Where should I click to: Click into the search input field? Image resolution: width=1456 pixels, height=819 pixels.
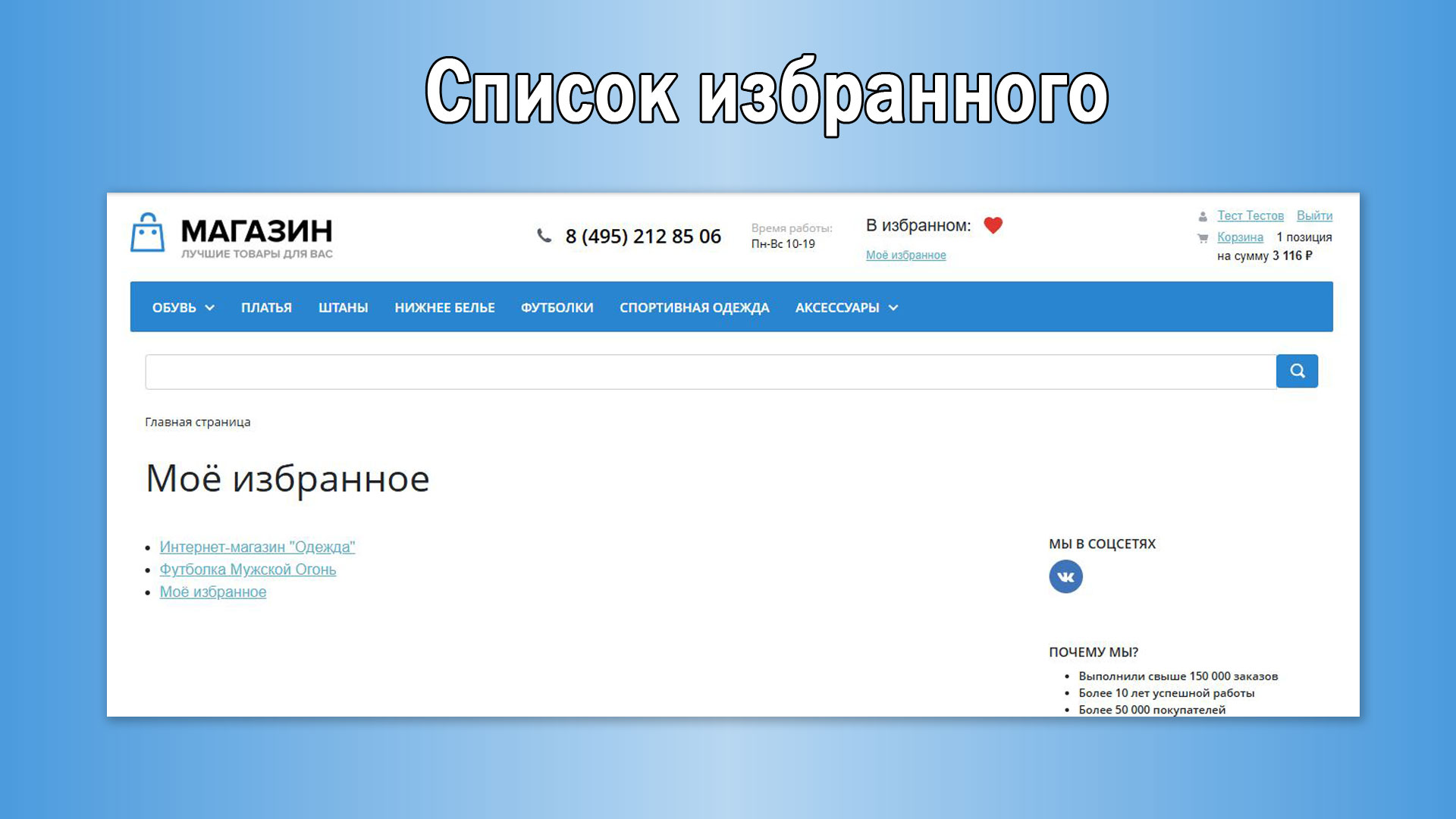pos(711,372)
